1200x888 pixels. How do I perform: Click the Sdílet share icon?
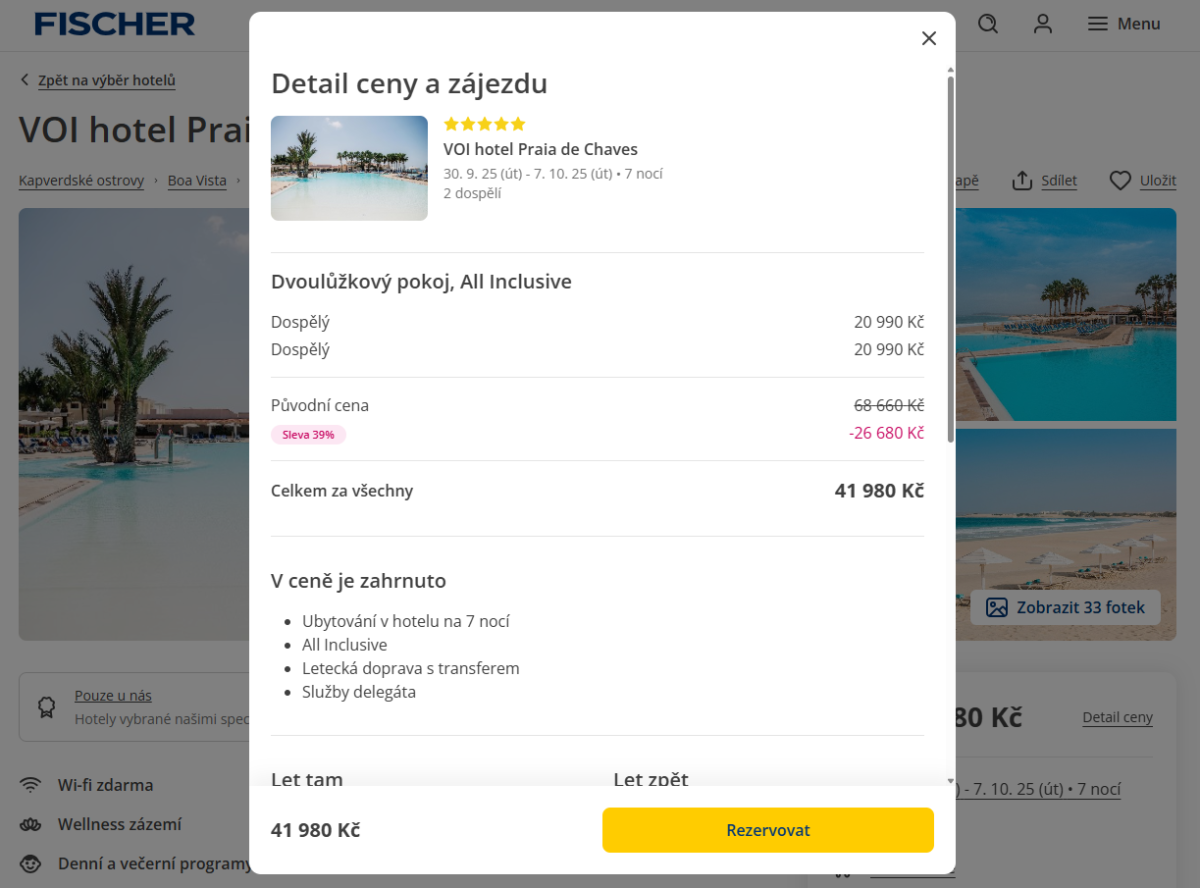[1022, 181]
